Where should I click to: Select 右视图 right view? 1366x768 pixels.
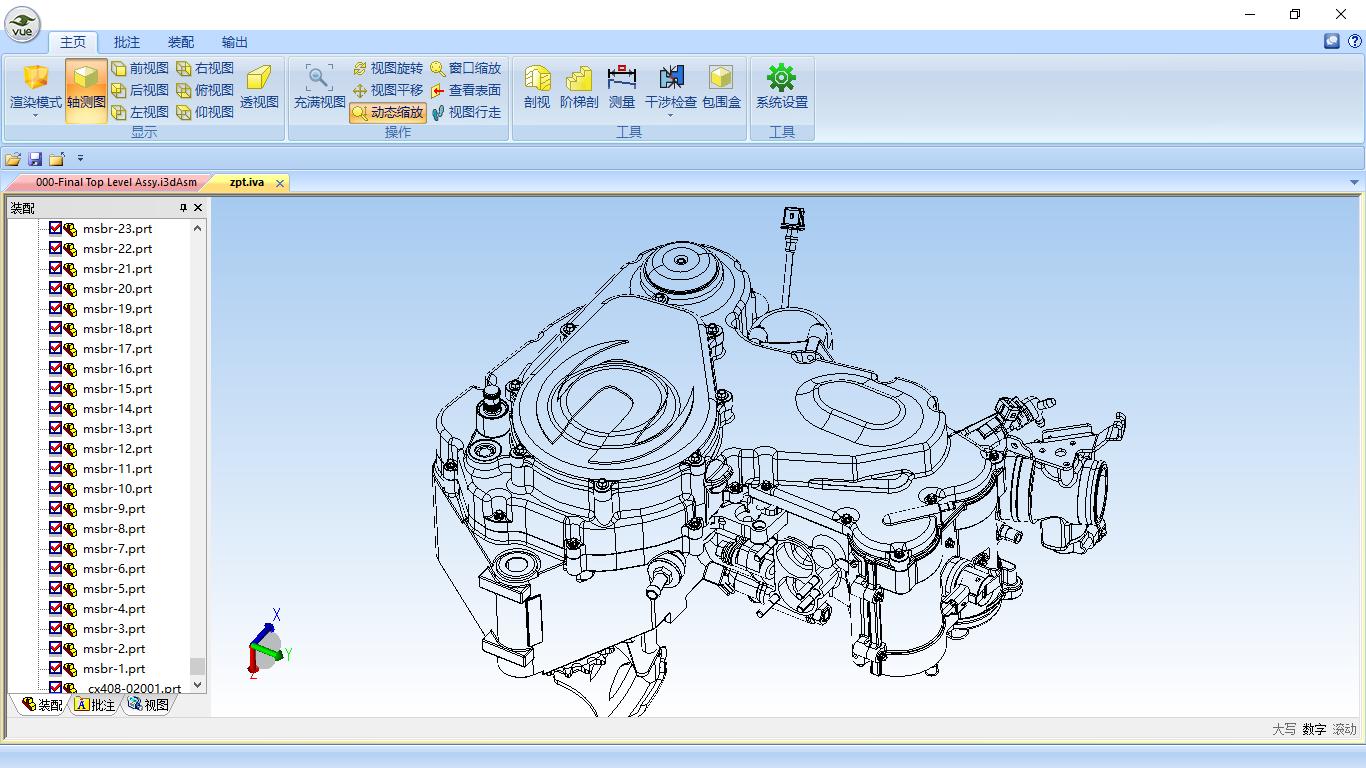pos(205,68)
